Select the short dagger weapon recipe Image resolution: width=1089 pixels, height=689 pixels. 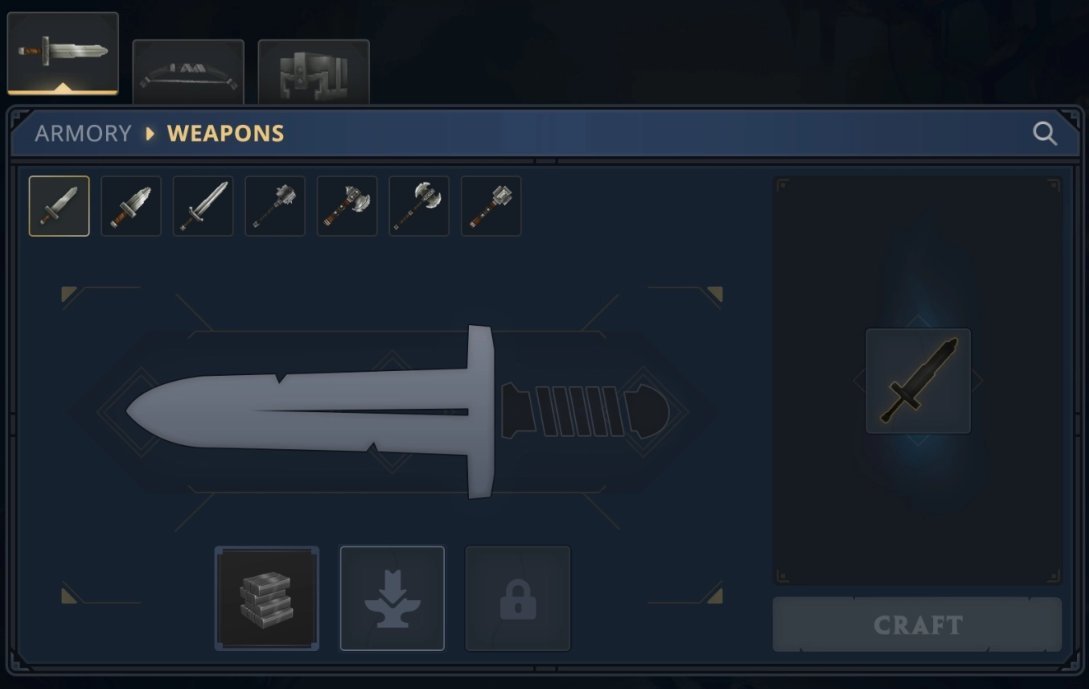click(x=59, y=206)
